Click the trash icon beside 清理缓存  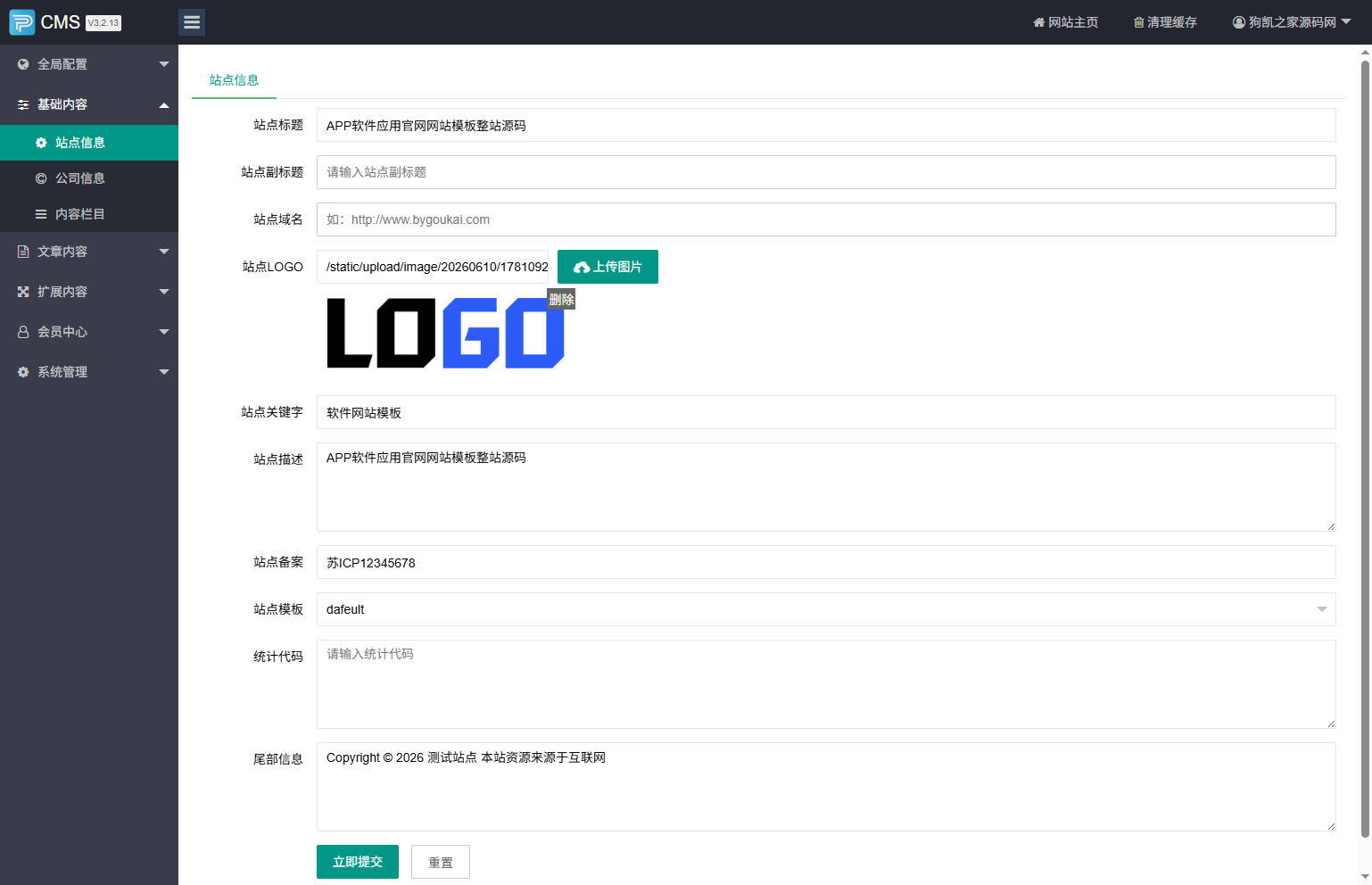[x=1138, y=22]
